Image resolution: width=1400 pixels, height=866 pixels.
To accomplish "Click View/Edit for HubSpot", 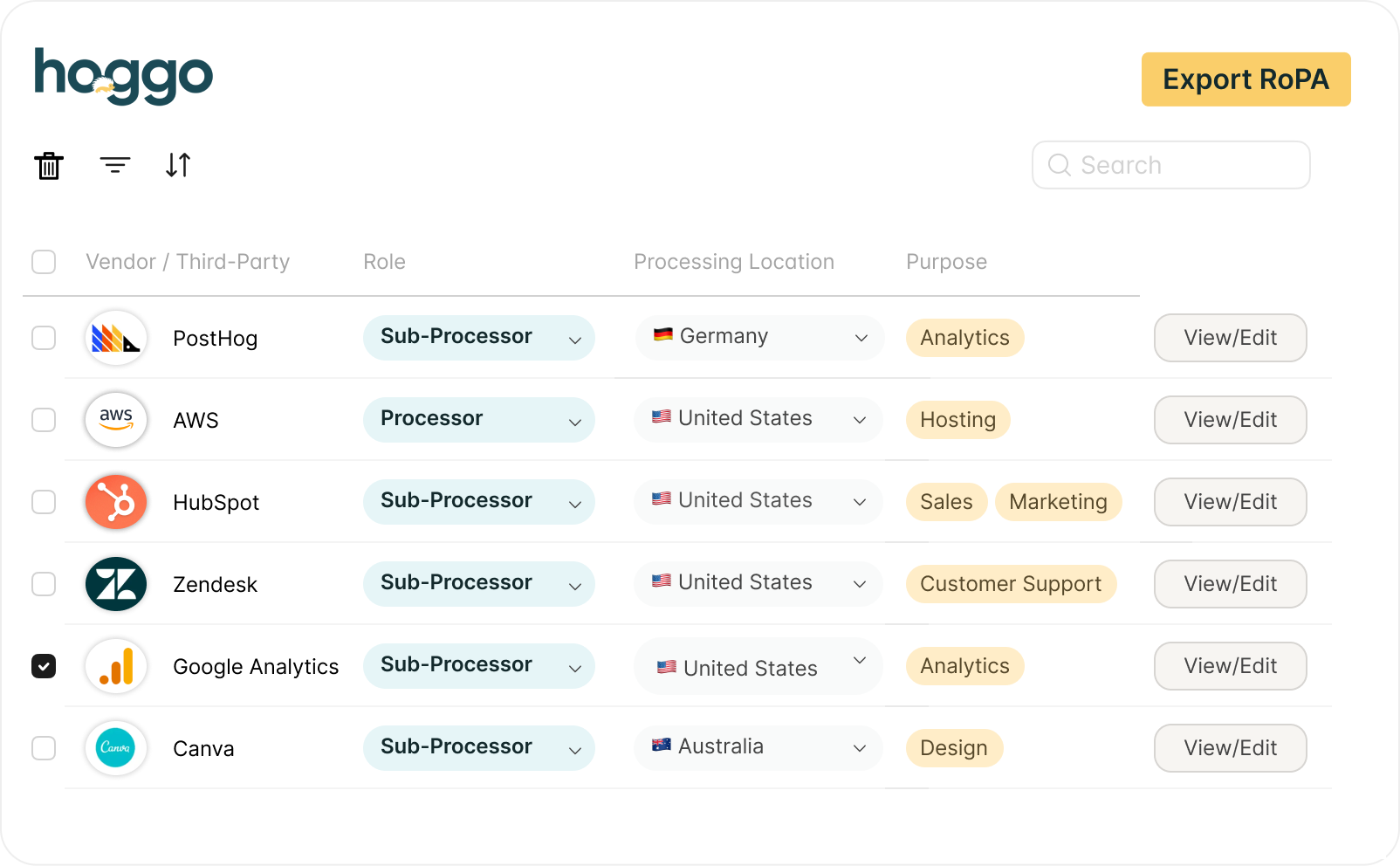I will point(1231,502).
